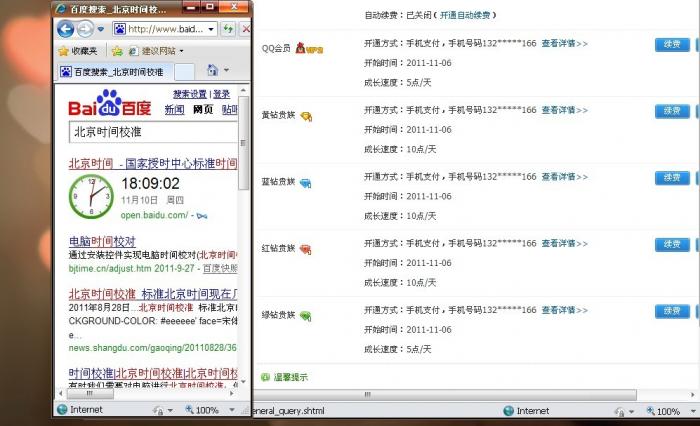Image resolution: width=700 pixels, height=426 pixels.
Task: Click the QQ window scroll right arrow
Action: tap(692, 395)
